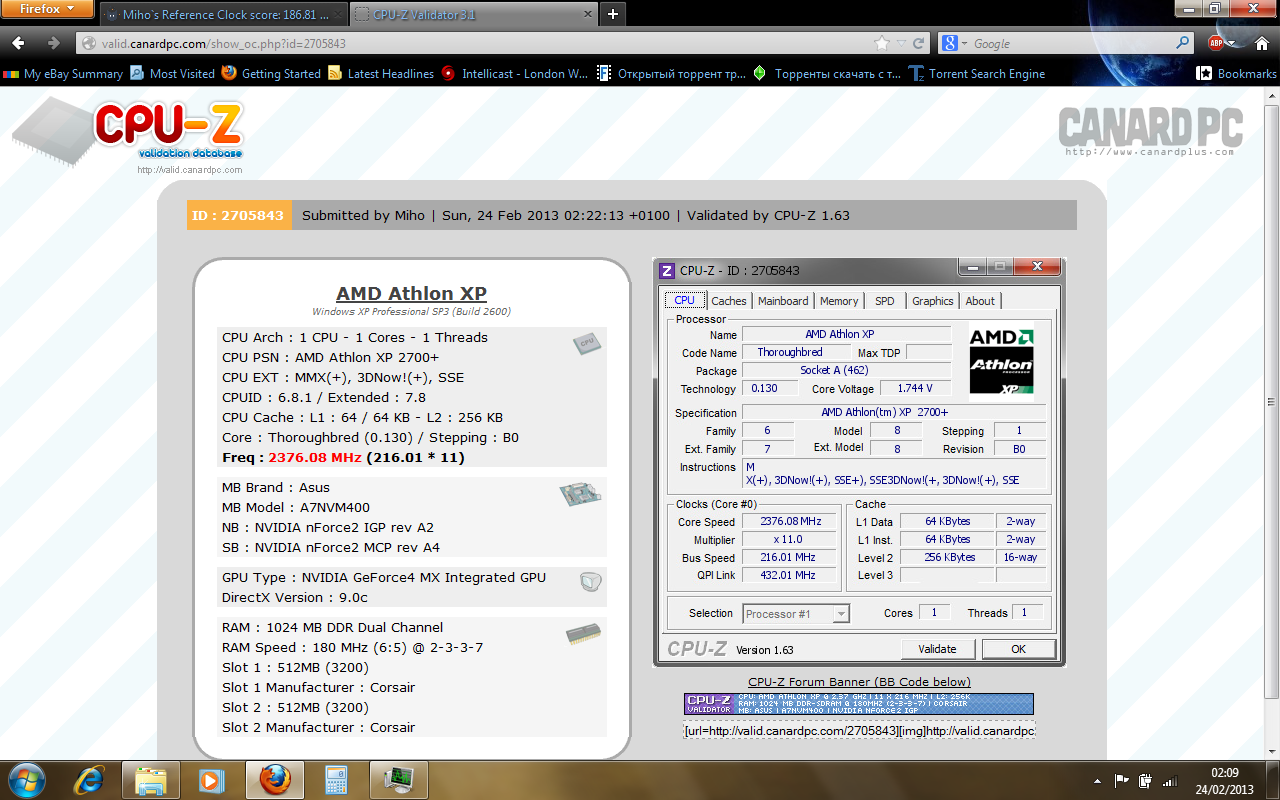This screenshot has width=1280, height=800.
Task: Open the Google search engine selector
Action: 956,43
